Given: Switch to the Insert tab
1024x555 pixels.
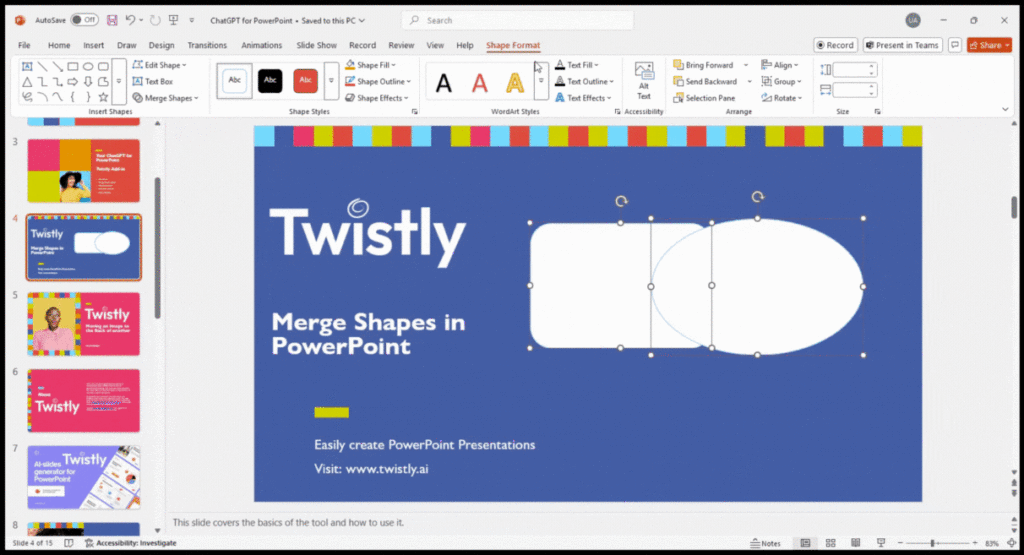Looking at the screenshot, I should pyautogui.click(x=93, y=45).
